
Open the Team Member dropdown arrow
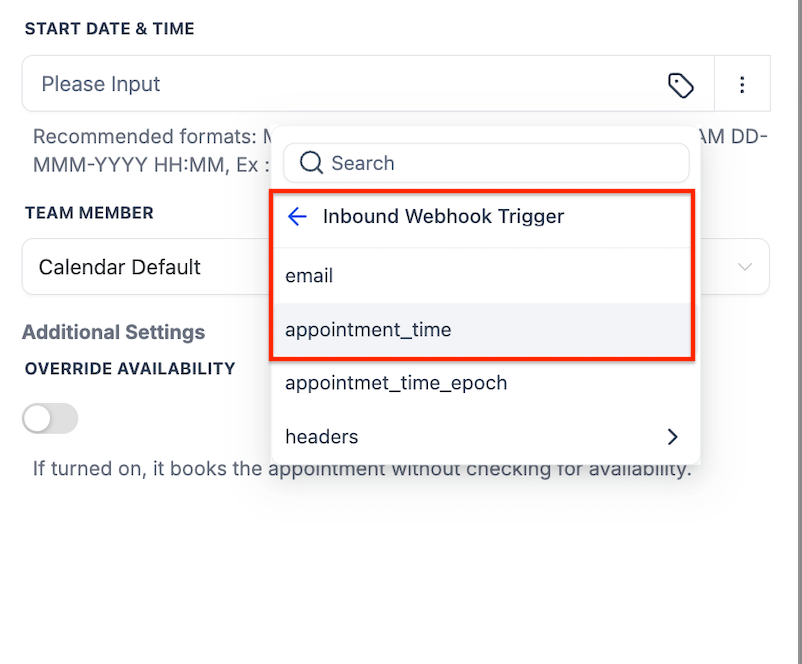[745, 267]
